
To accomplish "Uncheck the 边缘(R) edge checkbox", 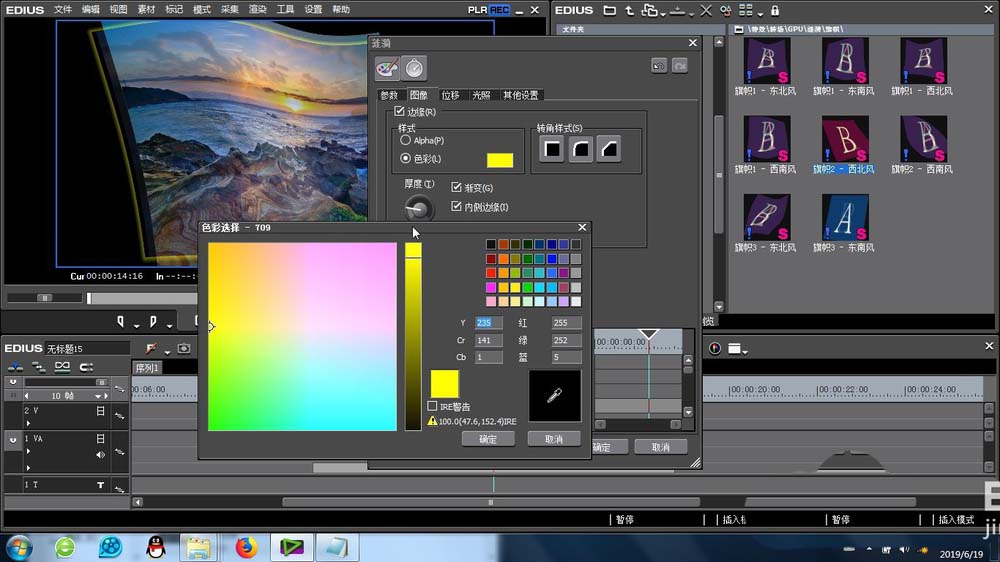I will 400,112.
